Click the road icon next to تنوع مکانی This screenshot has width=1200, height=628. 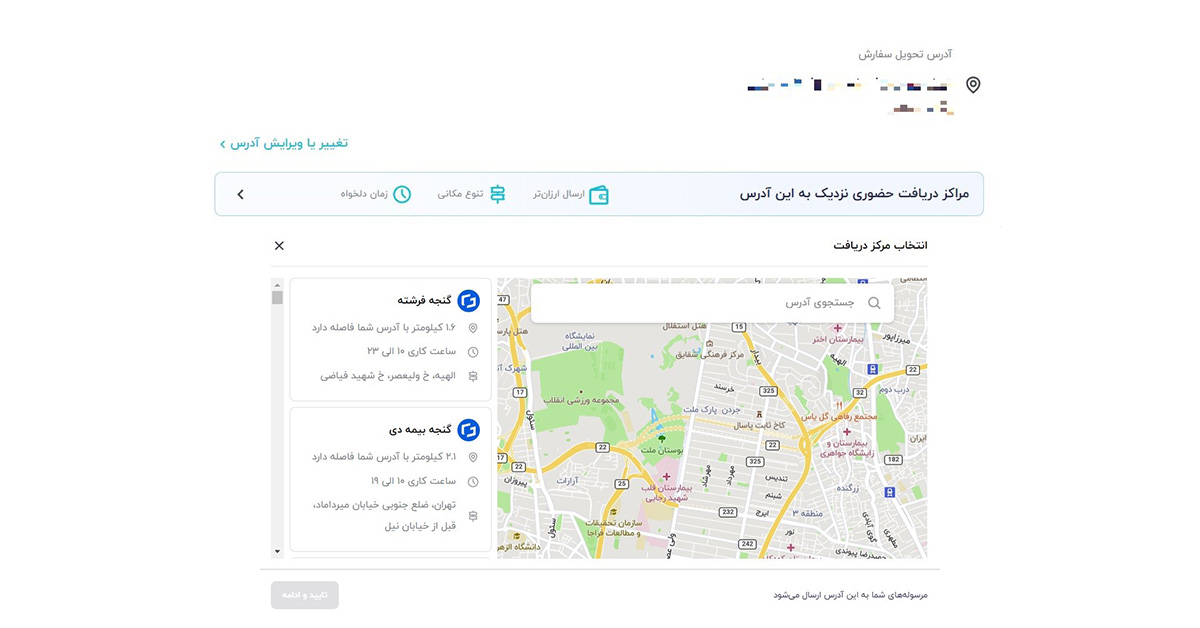[x=497, y=196]
